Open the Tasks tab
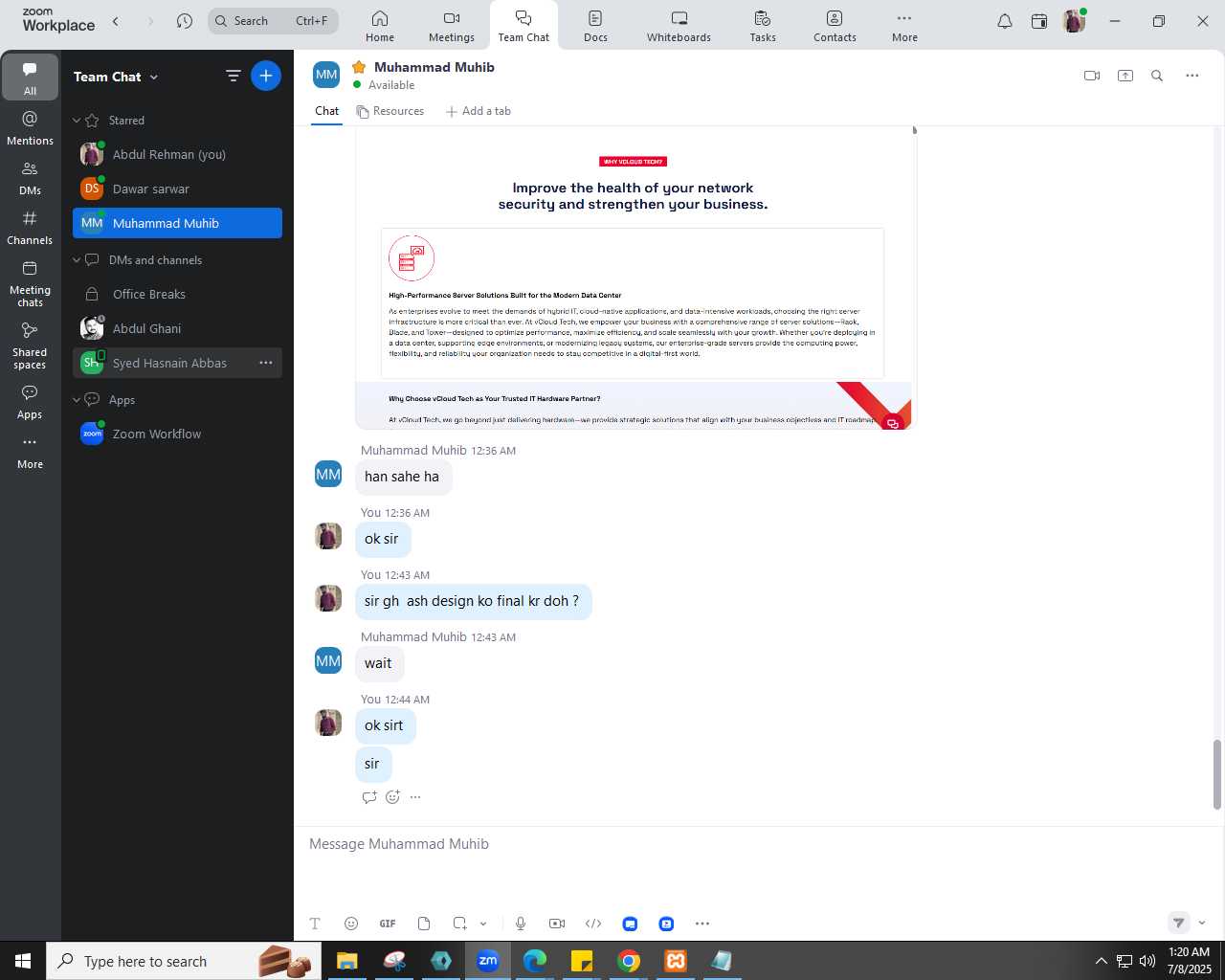 (x=763, y=26)
